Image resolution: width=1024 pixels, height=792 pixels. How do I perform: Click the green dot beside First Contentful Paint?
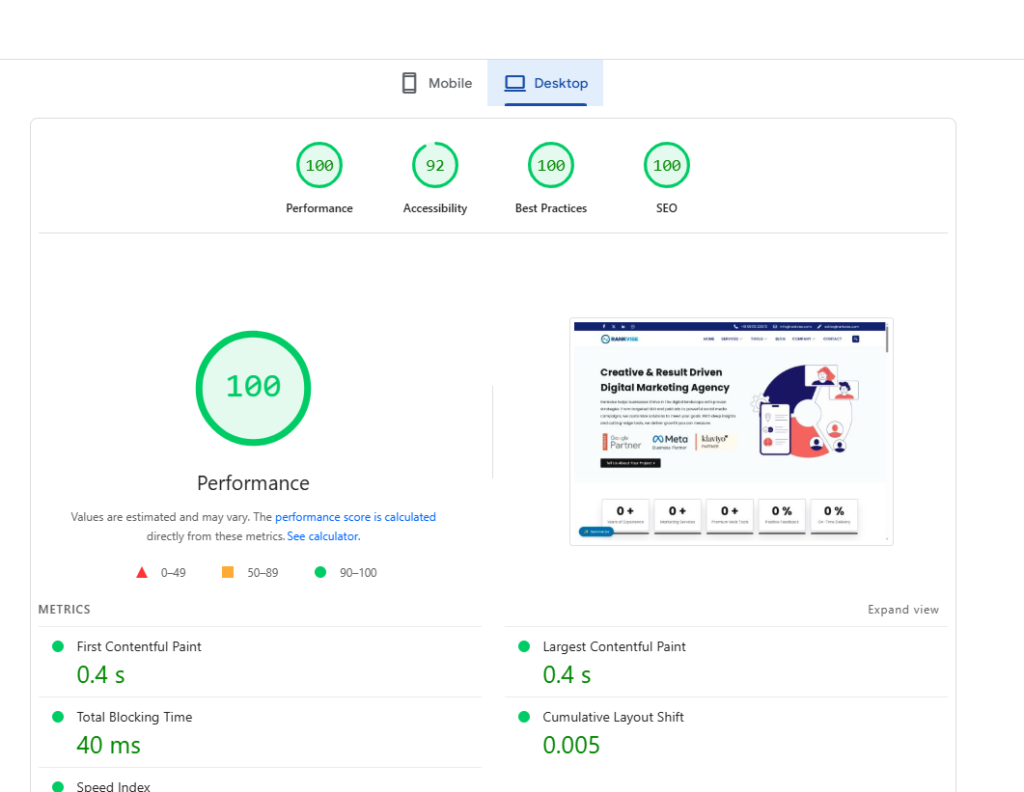pyautogui.click(x=58, y=646)
